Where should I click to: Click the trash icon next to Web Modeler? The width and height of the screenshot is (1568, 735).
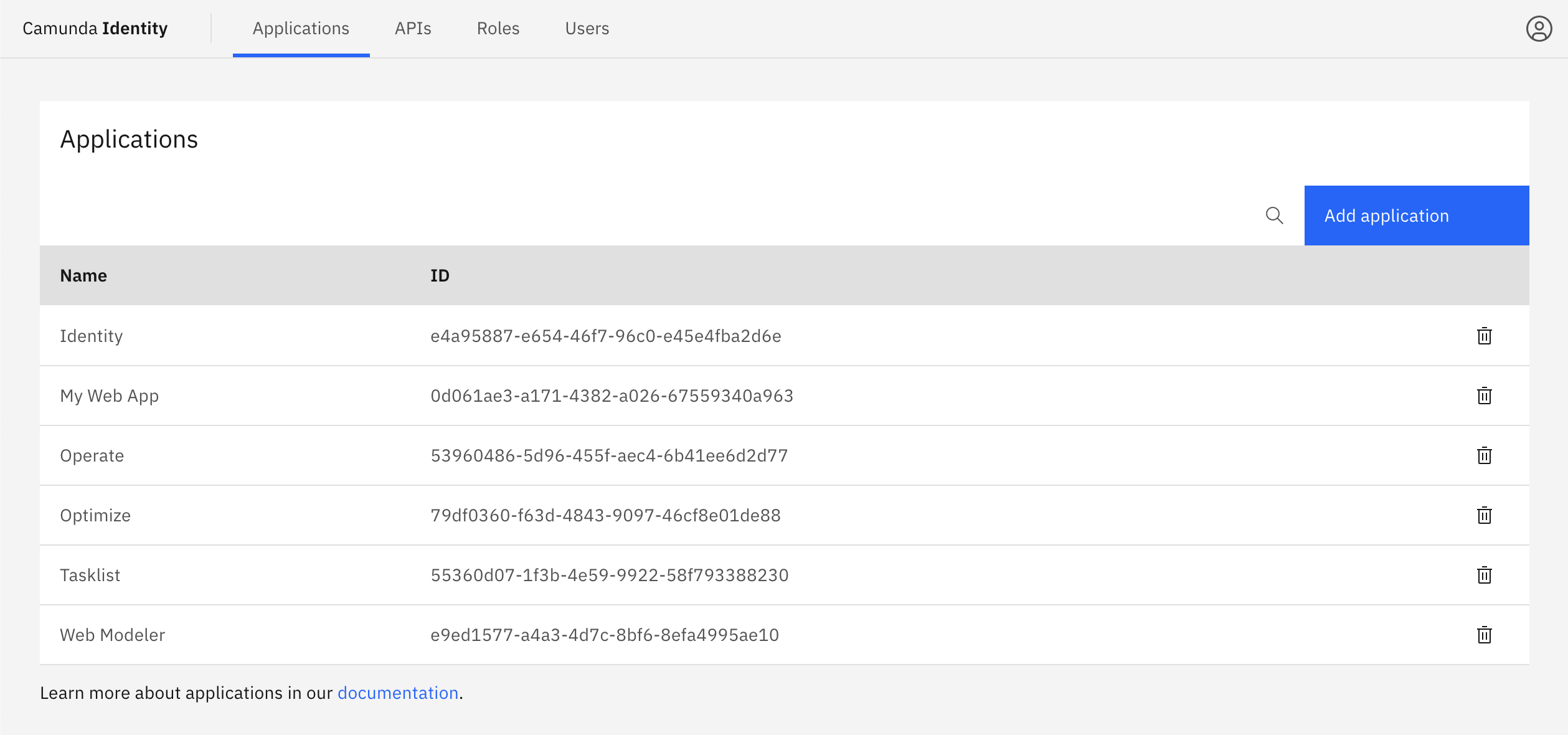pyautogui.click(x=1485, y=635)
